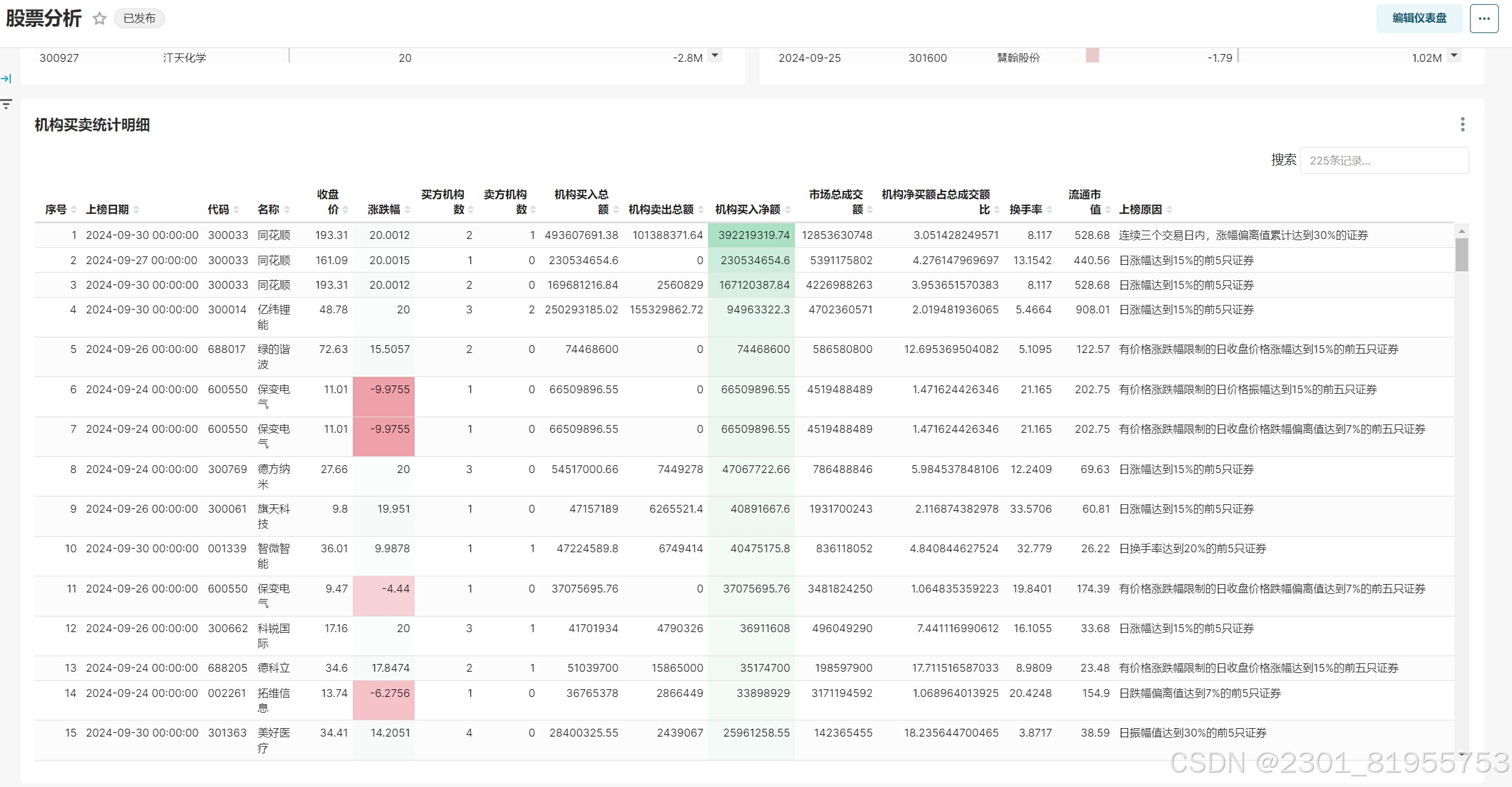Click the red -9.9755 cell in row 6

click(x=384, y=396)
